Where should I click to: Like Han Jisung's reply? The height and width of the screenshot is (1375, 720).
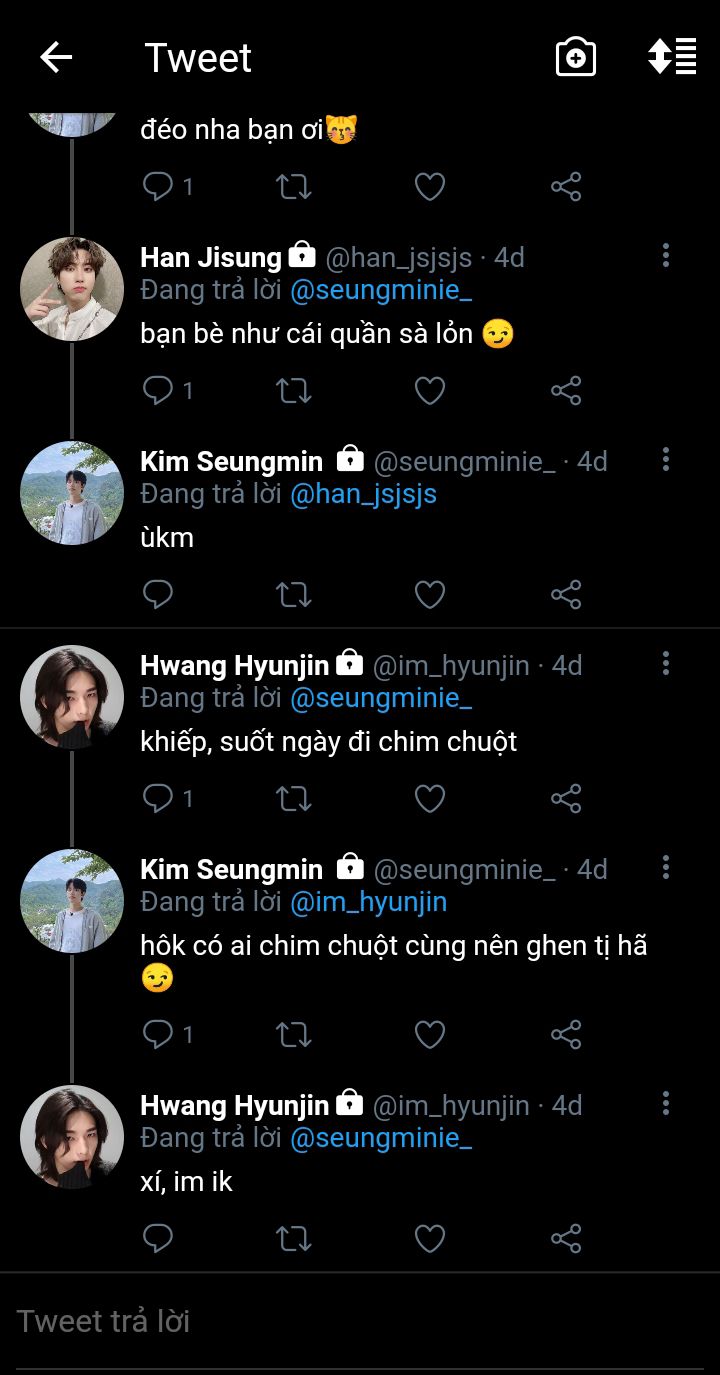click(430, 391)
